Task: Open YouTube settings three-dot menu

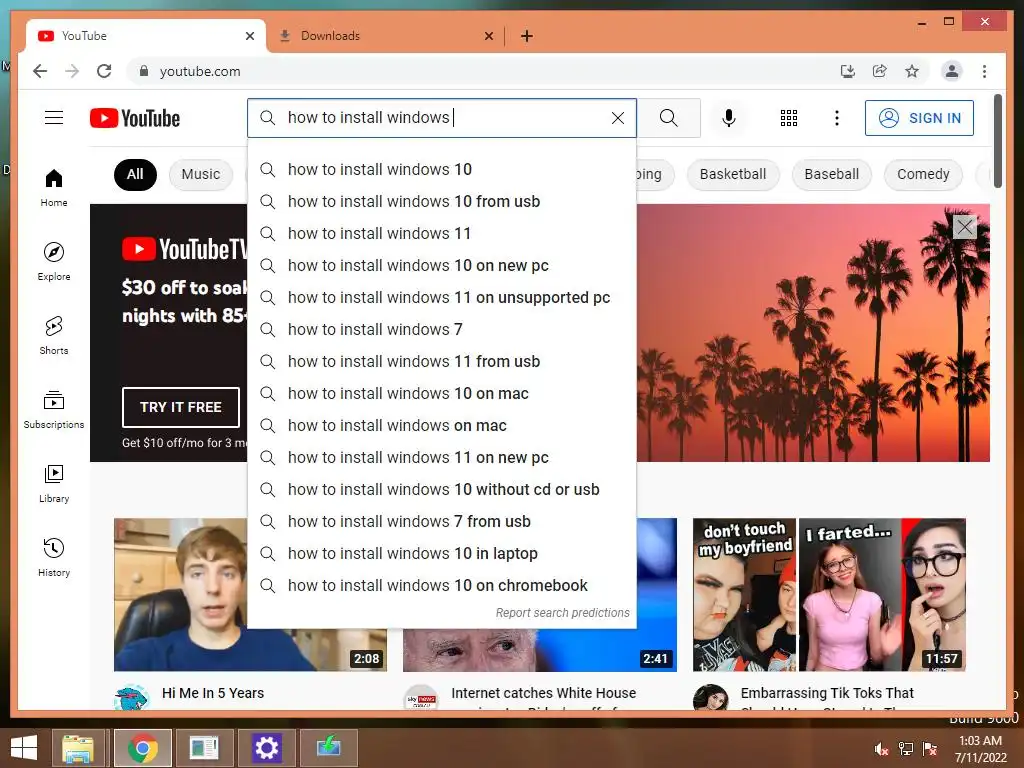Action: pyautogui.click(x=837, y=118)
